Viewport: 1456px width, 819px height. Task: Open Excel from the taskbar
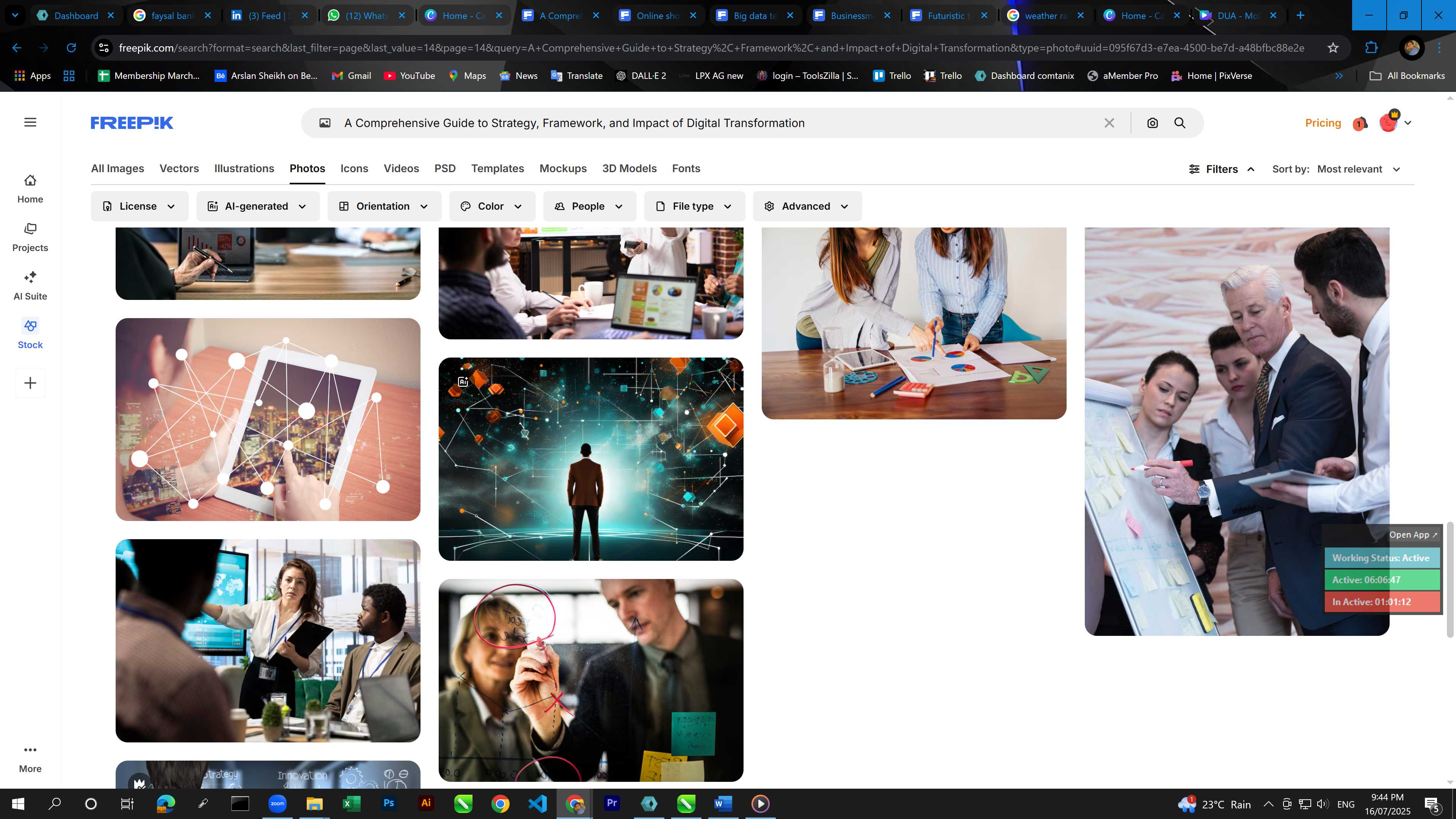[351, 803]
